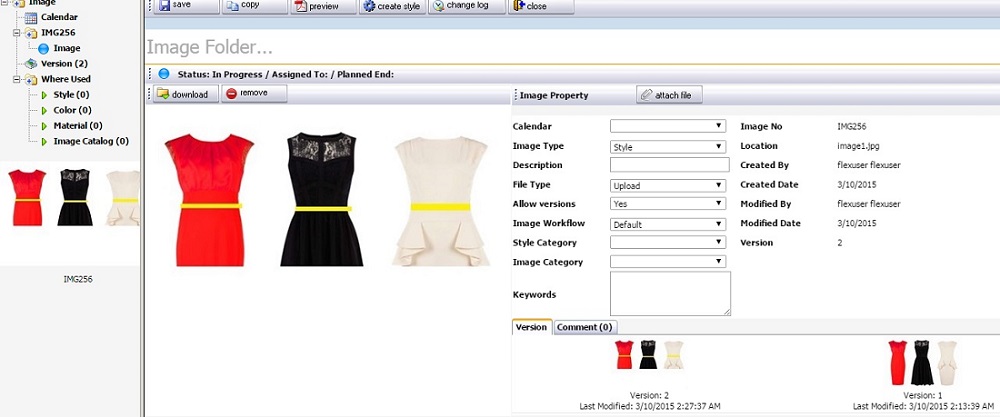
Task: Select Material (0) in the tree
Action: [78, 126]
